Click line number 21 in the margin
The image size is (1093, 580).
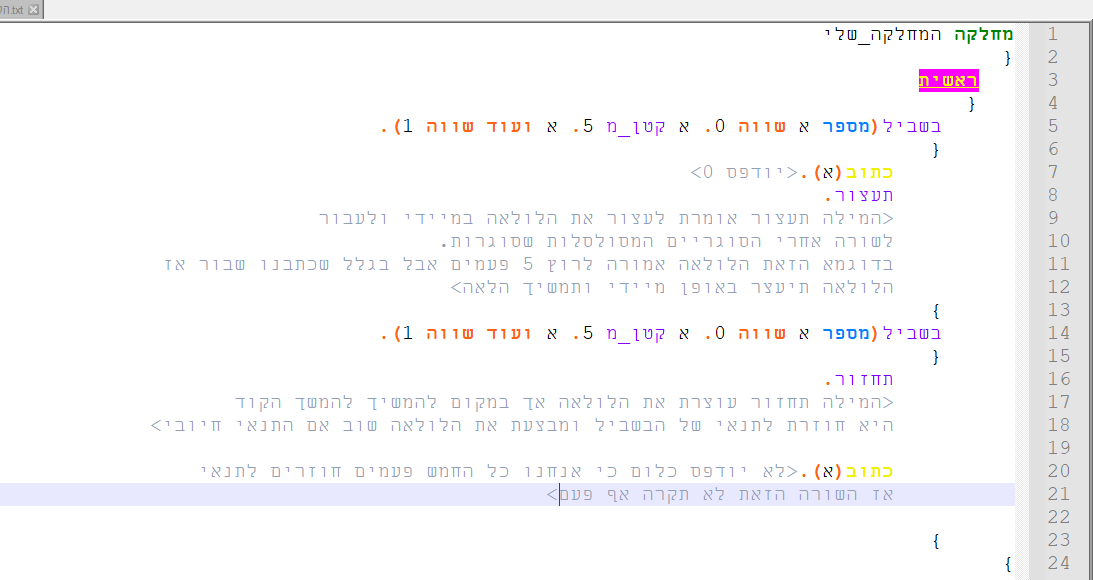(x=1058, y=494)
